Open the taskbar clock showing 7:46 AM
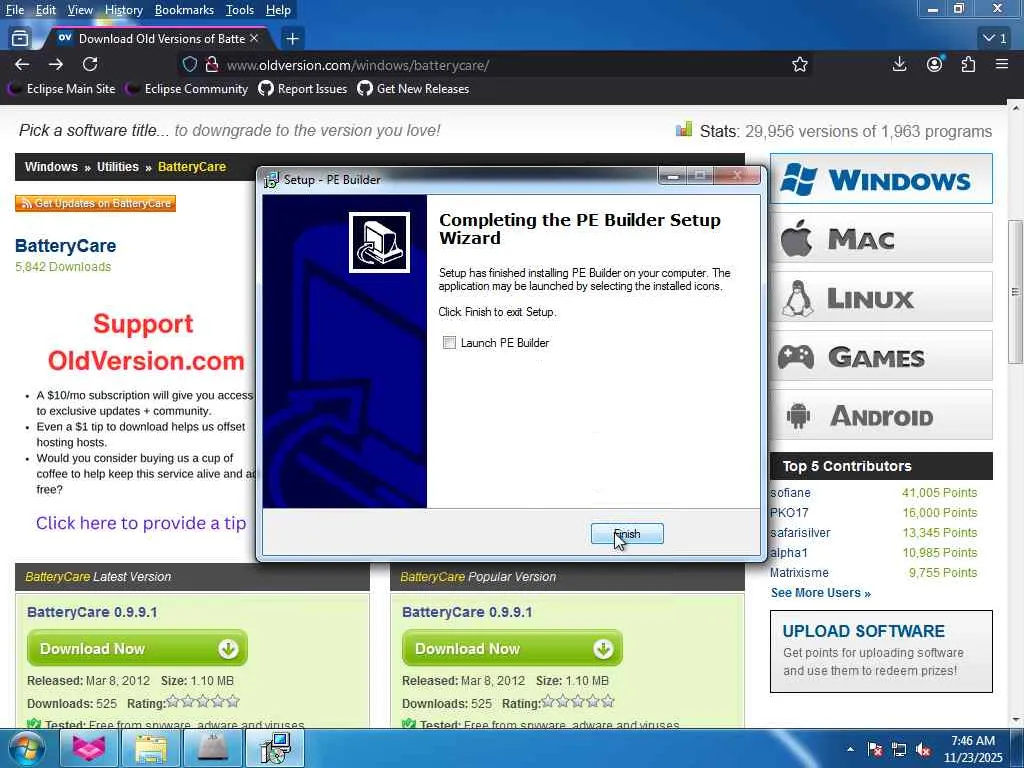 973,749
